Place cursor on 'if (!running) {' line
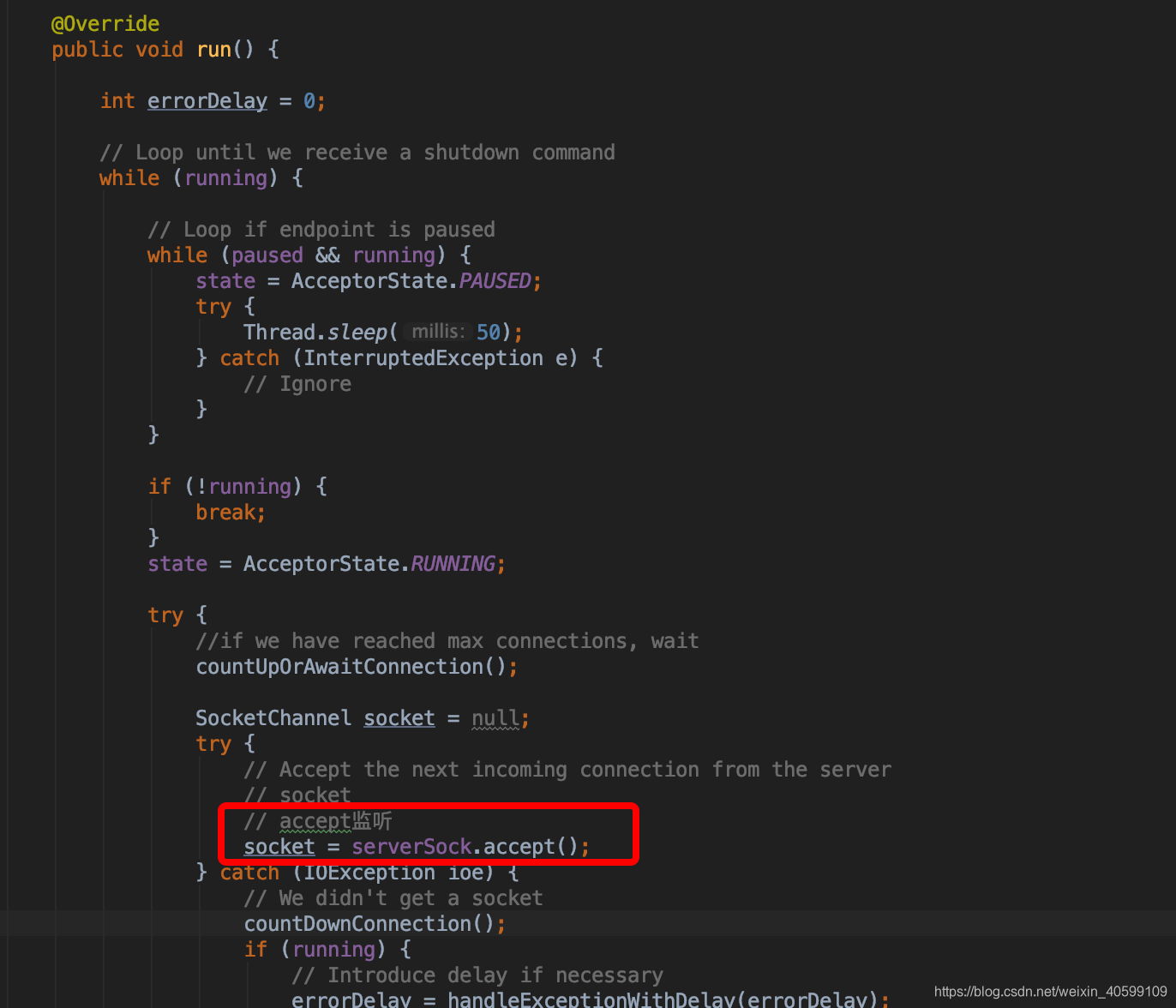This screenshot has height=1008, width=1176. click(x=237, y=487)
